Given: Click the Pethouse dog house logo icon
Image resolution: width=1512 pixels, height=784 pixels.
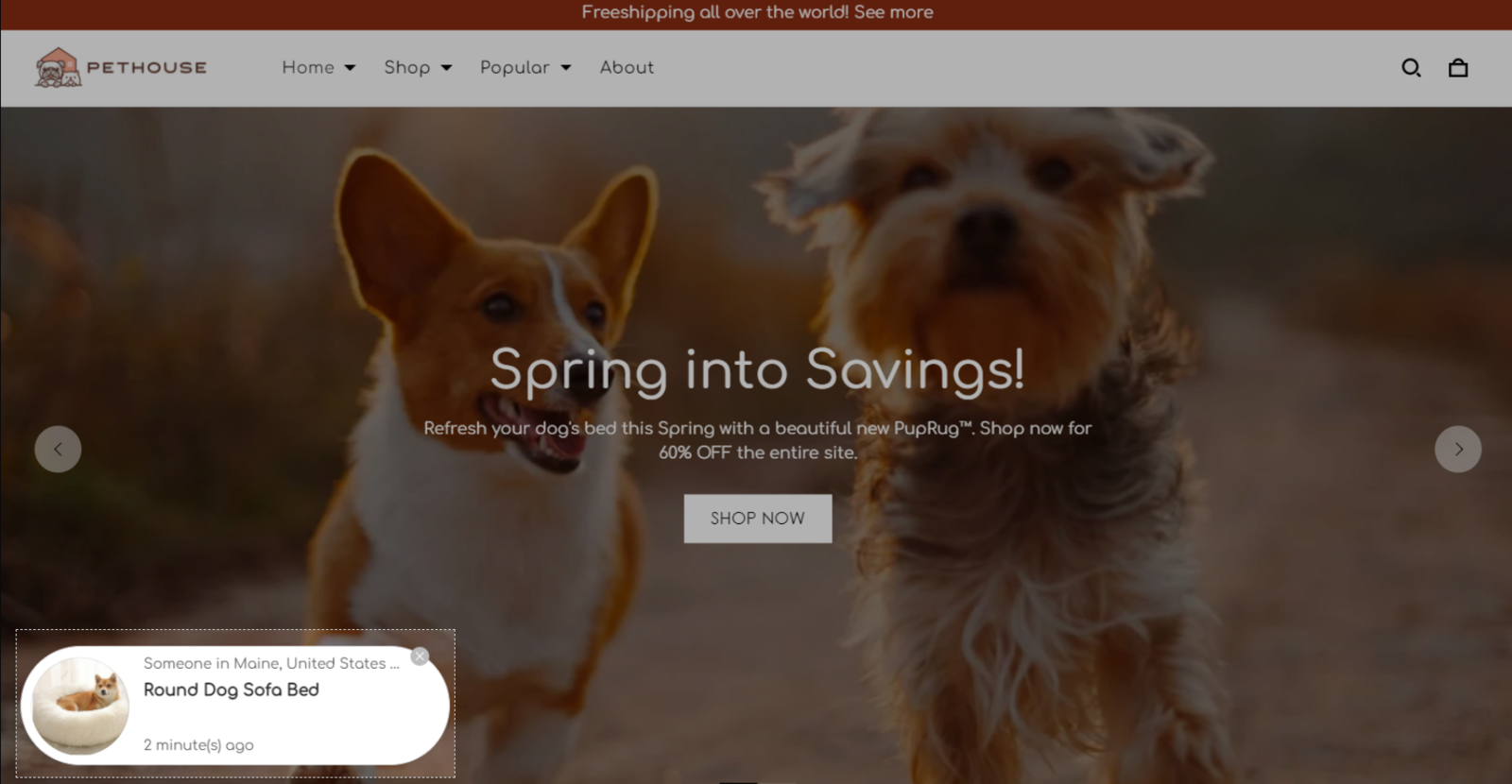Looking at the screenshot, I should tap(59, 68).
